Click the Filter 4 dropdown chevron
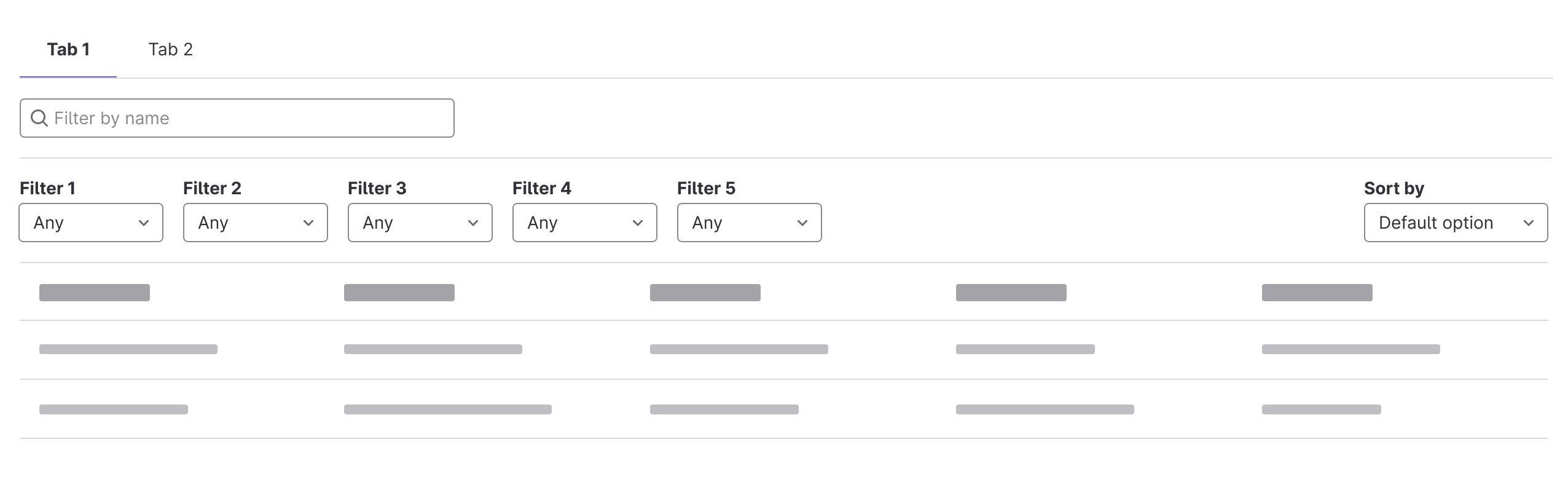This screenshot has height=482, width=1568. coord(637,223)
